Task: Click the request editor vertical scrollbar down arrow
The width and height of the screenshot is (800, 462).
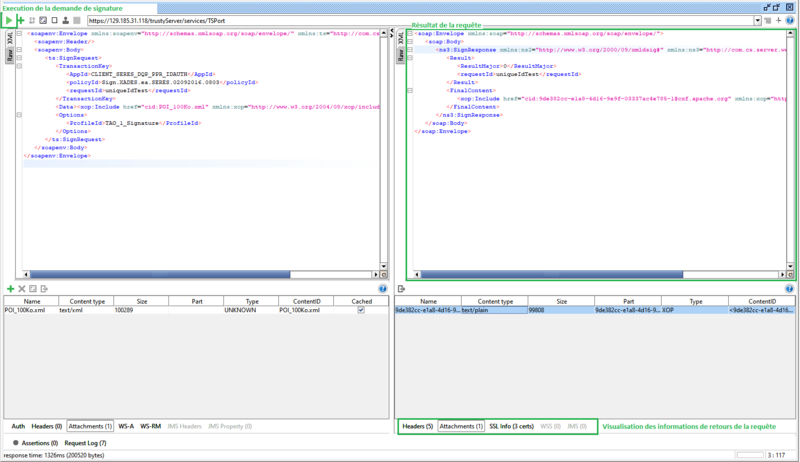Action: click(x=384, y=266)
